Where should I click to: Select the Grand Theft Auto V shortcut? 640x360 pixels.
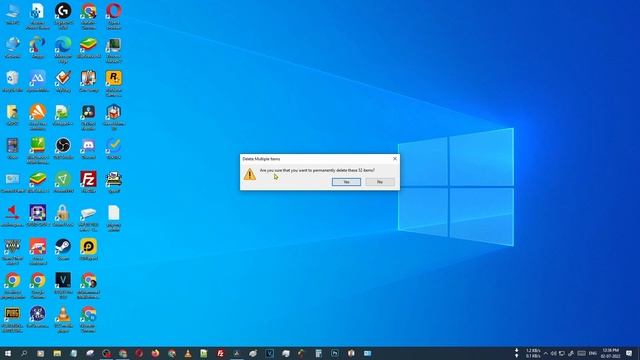click(x=12, y=251)
